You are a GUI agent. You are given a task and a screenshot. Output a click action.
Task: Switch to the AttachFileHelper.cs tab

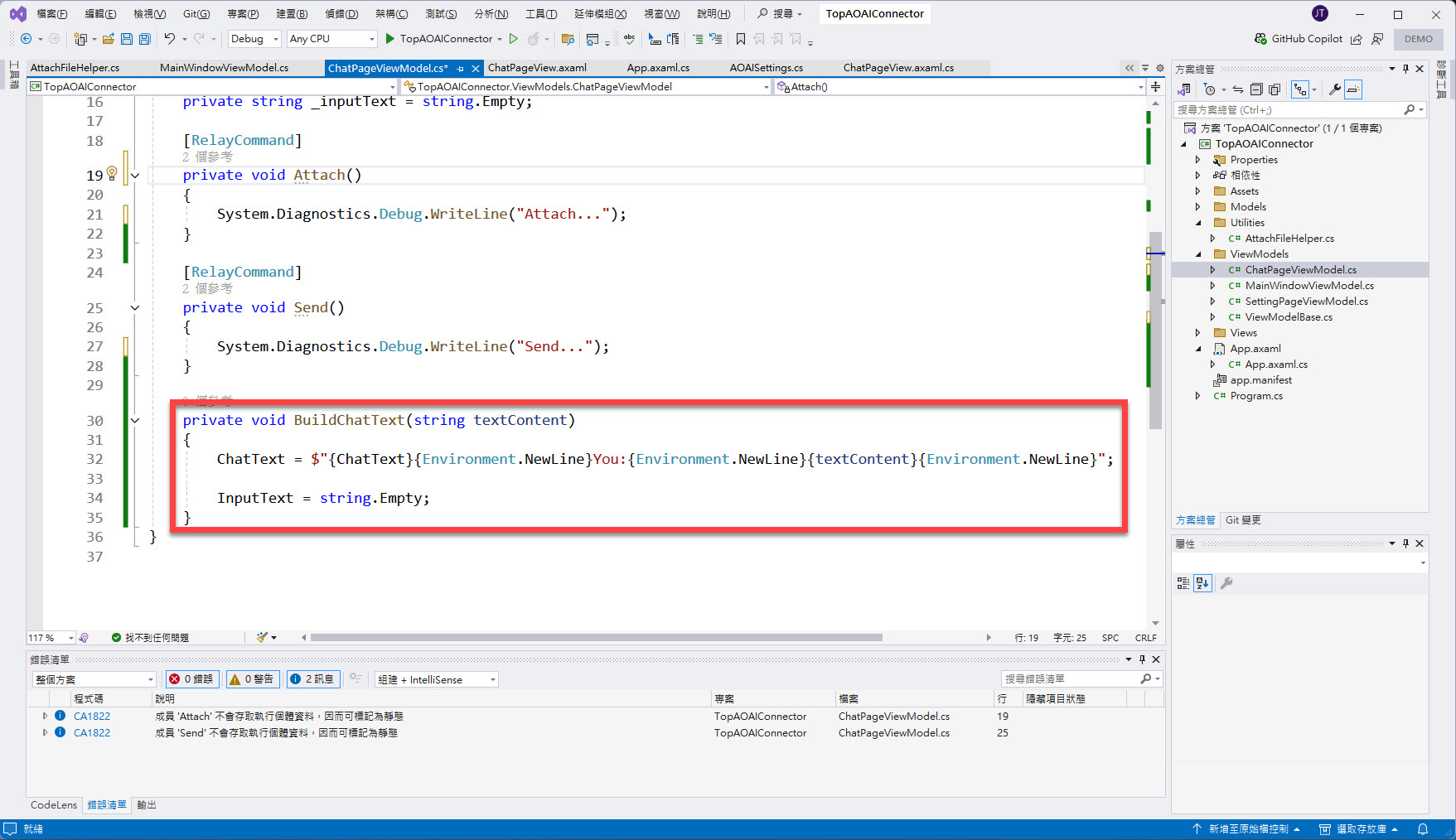pos(75,68)
